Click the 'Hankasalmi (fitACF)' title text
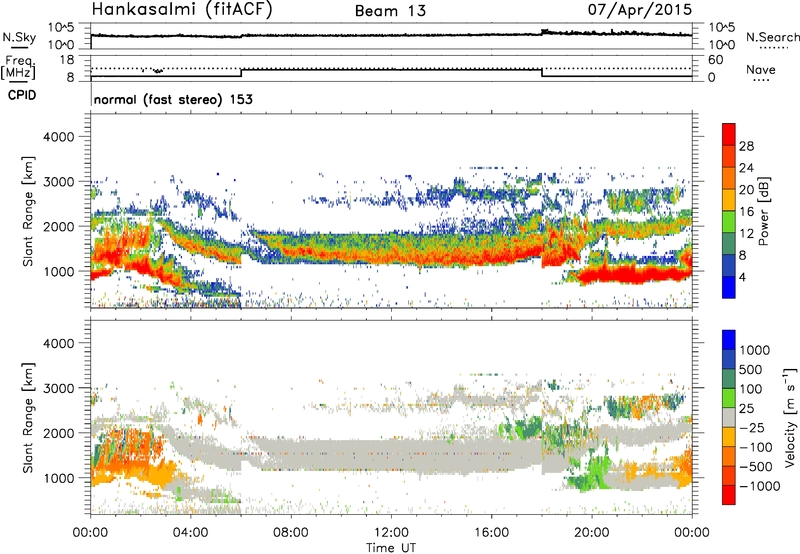 [182, 10]
